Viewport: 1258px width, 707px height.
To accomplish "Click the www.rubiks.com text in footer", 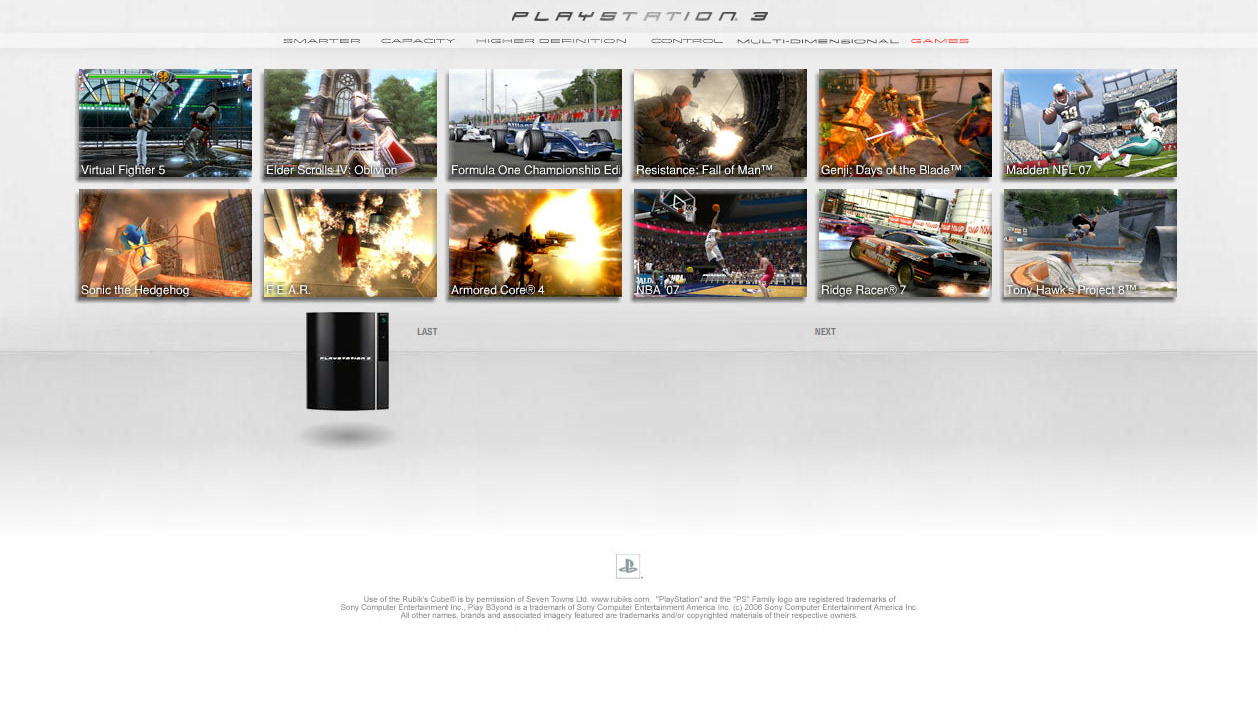I will (x=620, y=600).
